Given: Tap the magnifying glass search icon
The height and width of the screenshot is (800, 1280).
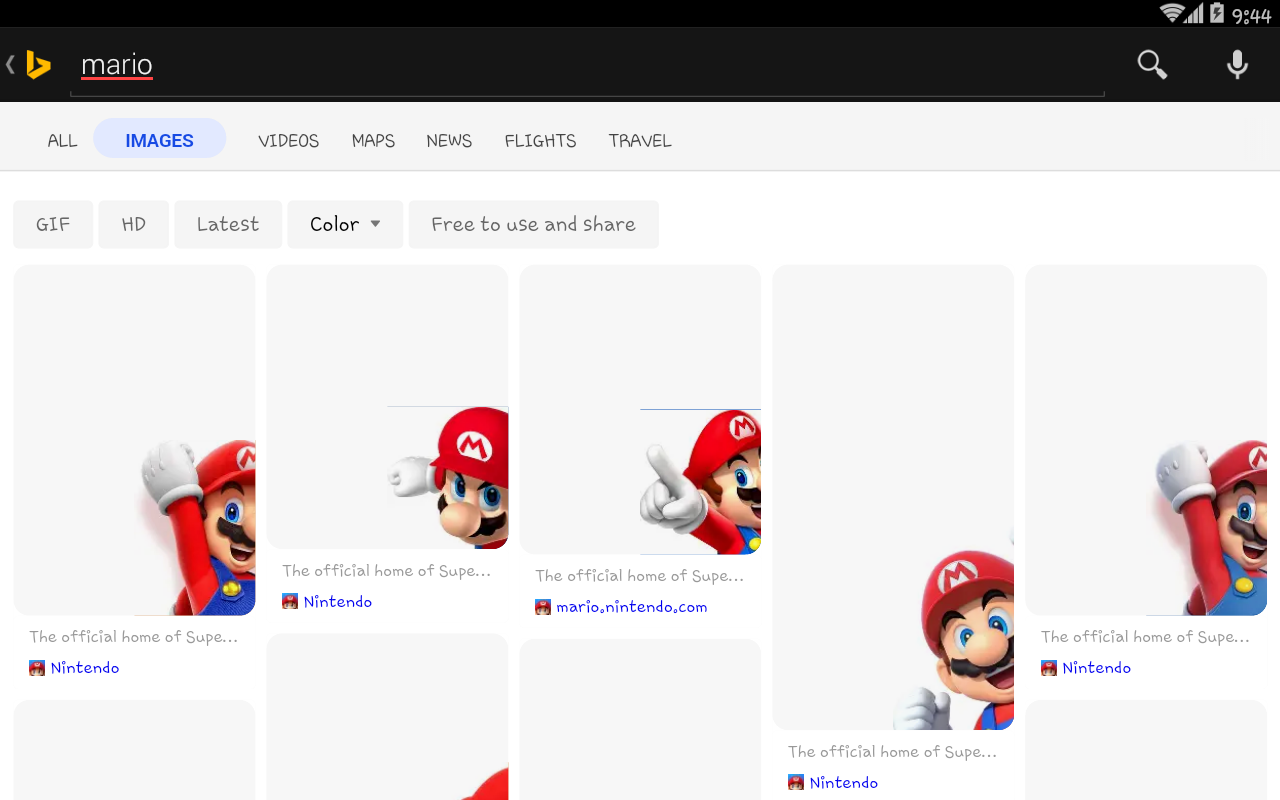Looking at the screenshot, I should (x=1152, y=65).
